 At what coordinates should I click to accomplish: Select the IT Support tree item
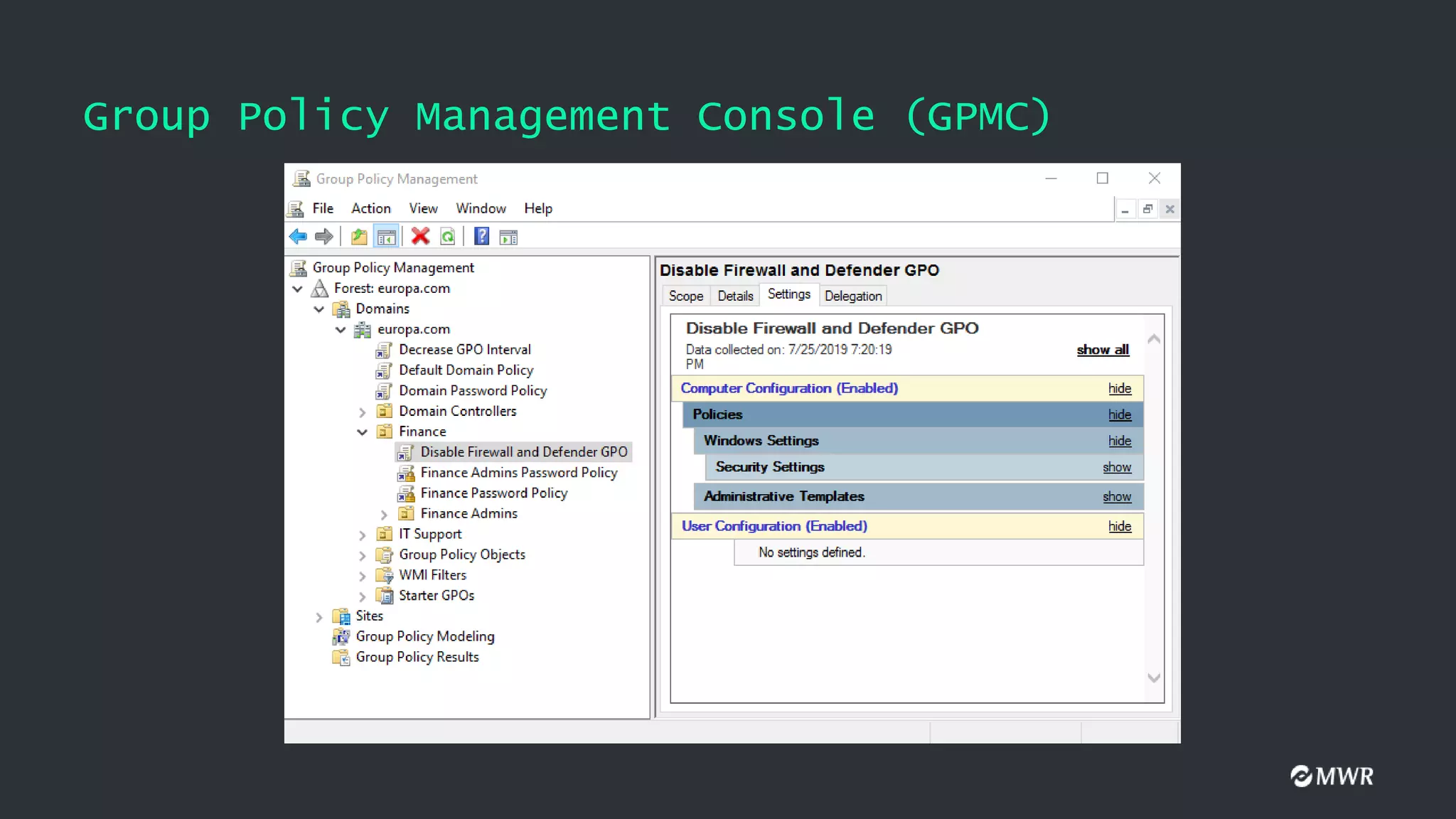[430, 534]
